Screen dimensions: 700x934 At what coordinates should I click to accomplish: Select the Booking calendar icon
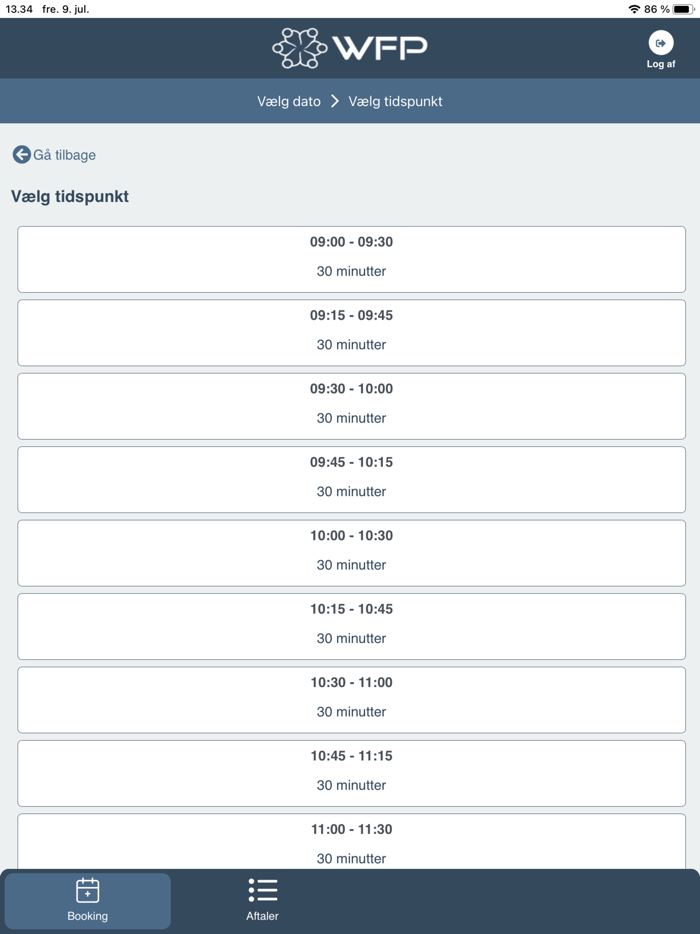(x=87, y=888)
